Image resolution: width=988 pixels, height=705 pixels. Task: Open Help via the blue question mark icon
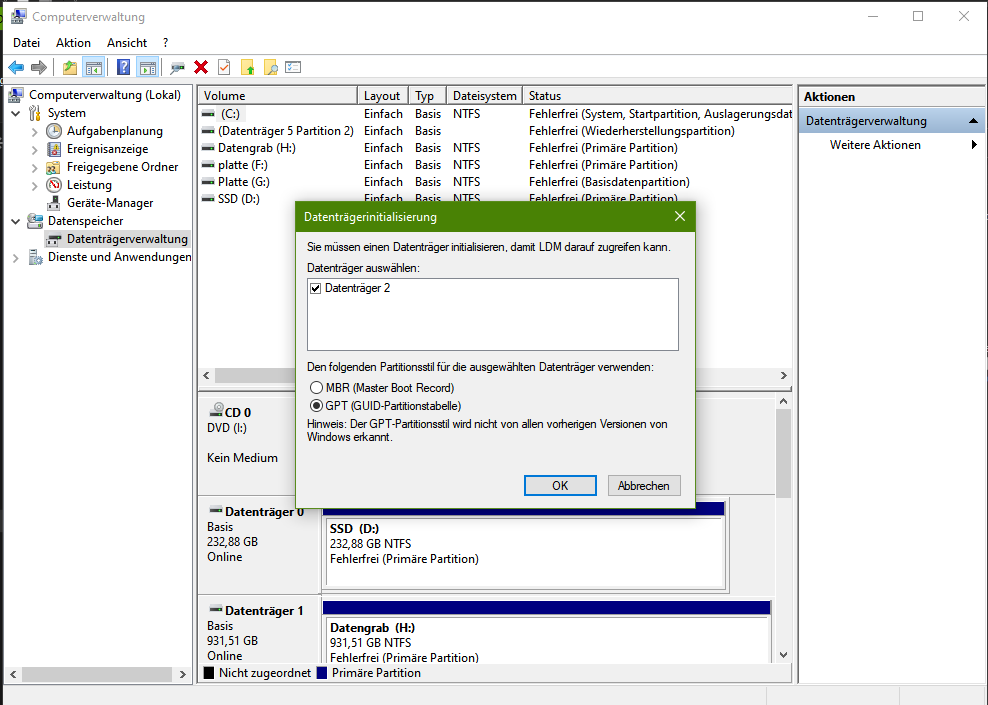pos(124,67)
